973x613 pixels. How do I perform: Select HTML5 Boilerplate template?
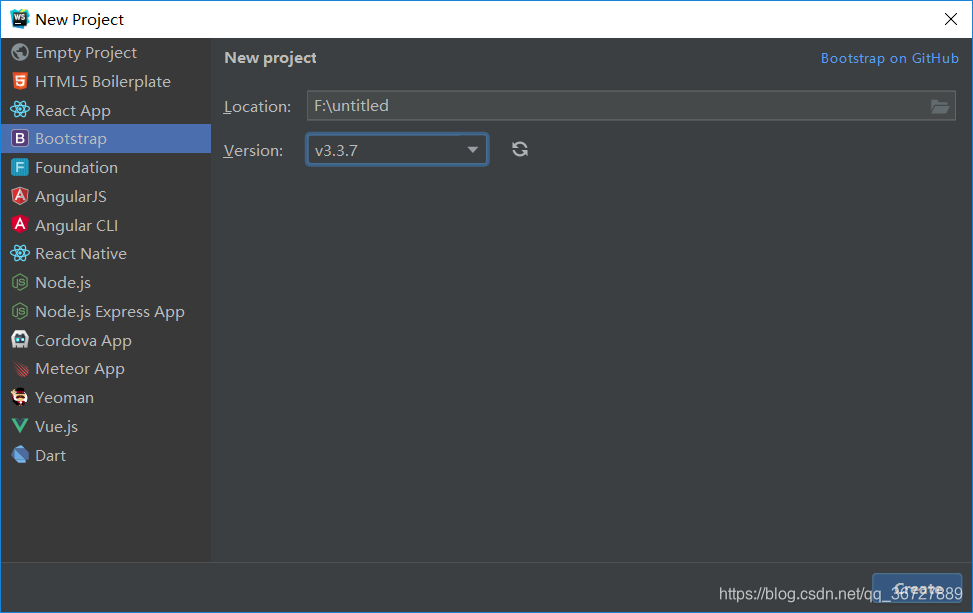click(x=106, y=81)
